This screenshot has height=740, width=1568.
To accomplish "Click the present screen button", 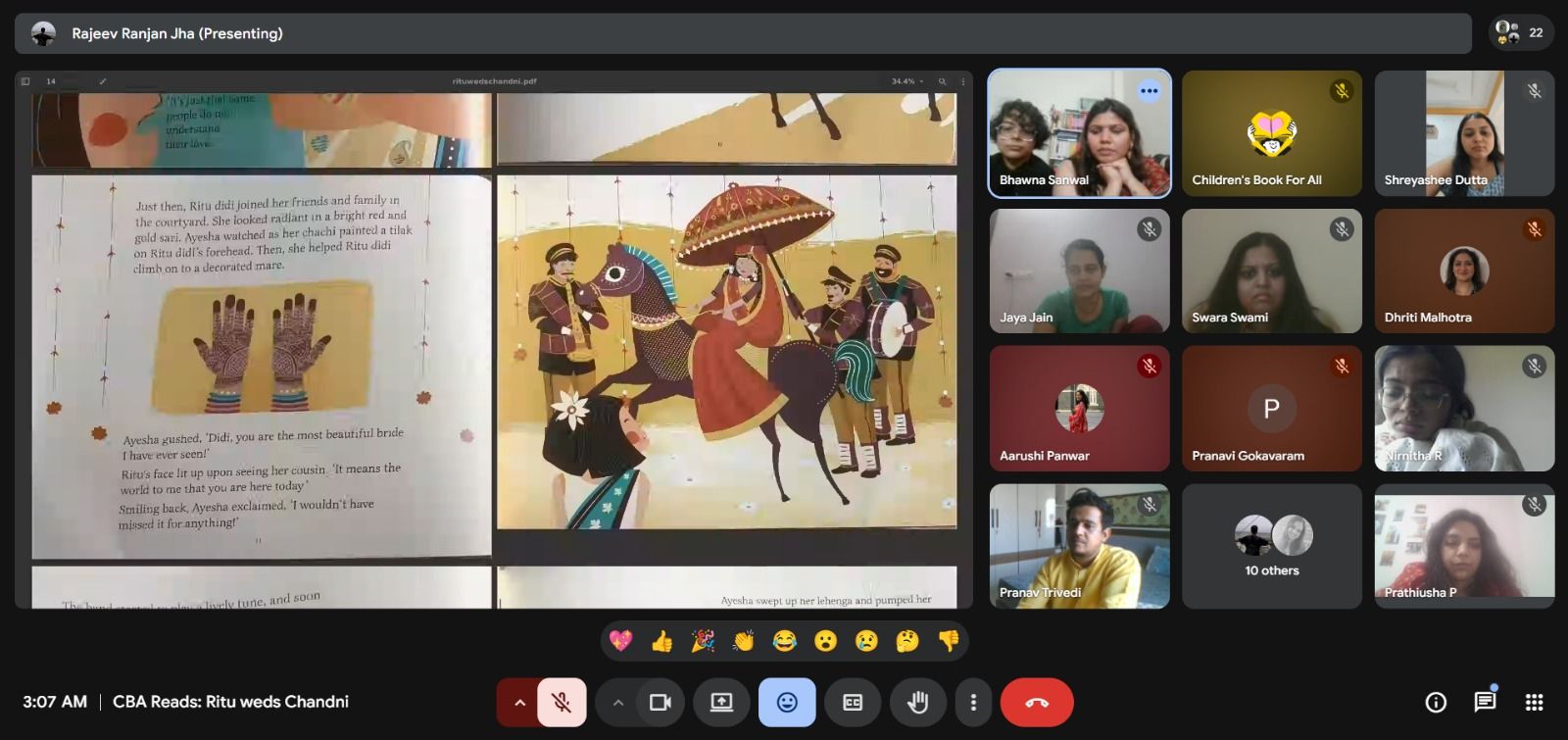I will [x=721, y=702].
